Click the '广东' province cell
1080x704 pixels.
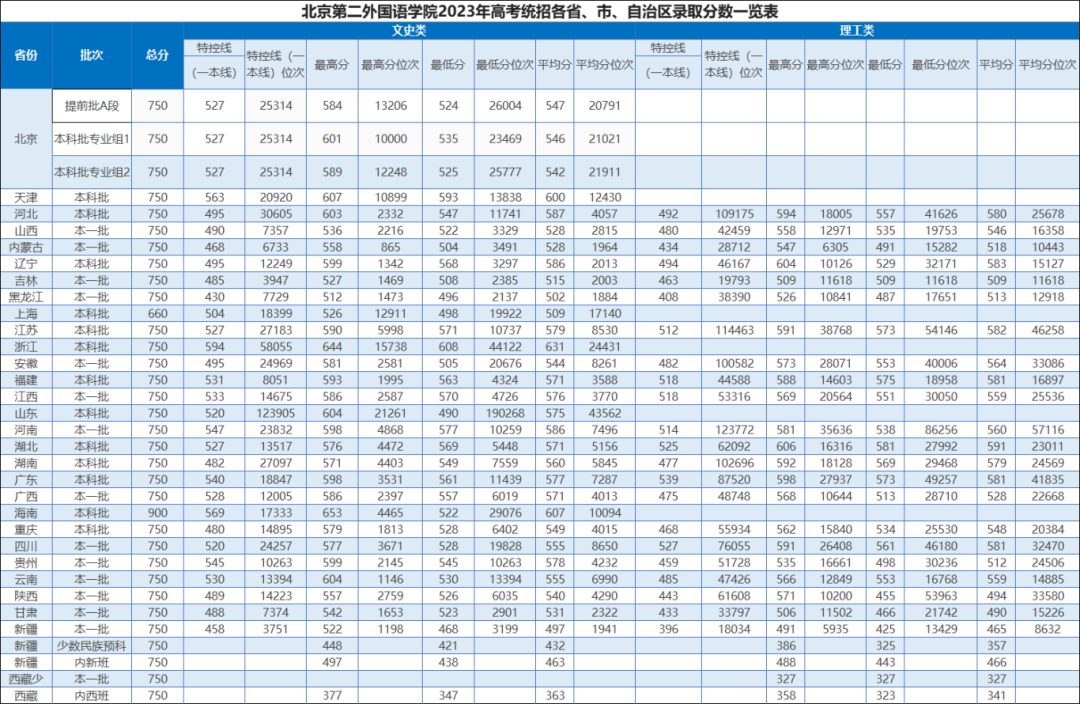(x=26, y=479)
